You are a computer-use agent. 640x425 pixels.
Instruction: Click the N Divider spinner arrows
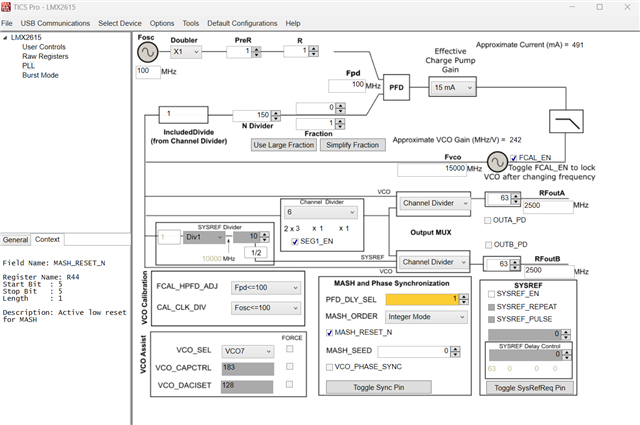[276, 116]
